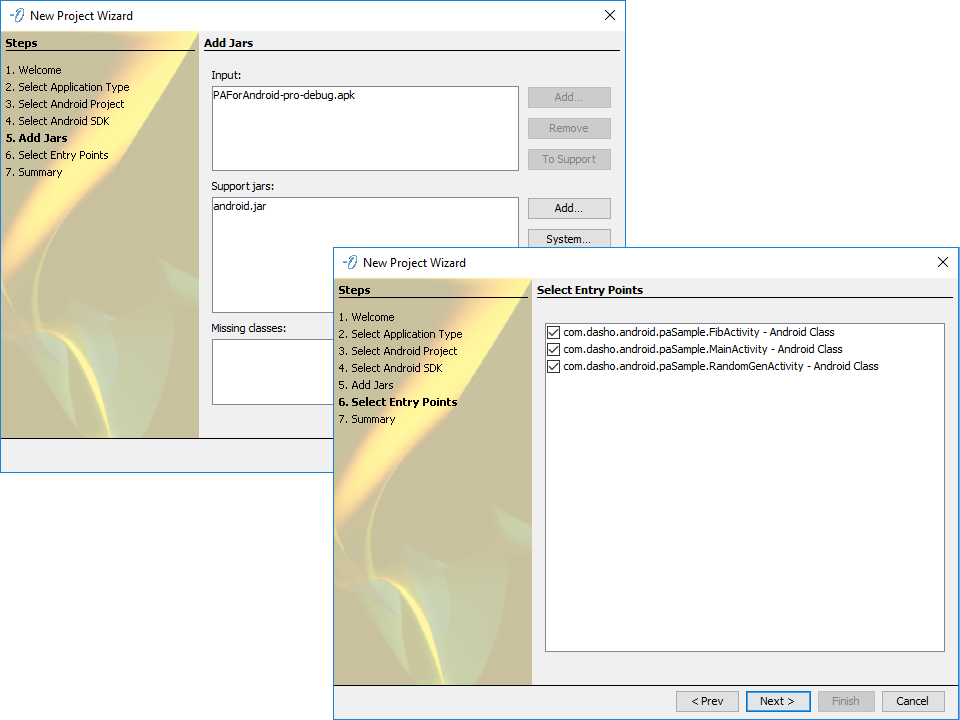960x720 pixels.
Task: Click the Missing classes list box
Action: [270, 370]
